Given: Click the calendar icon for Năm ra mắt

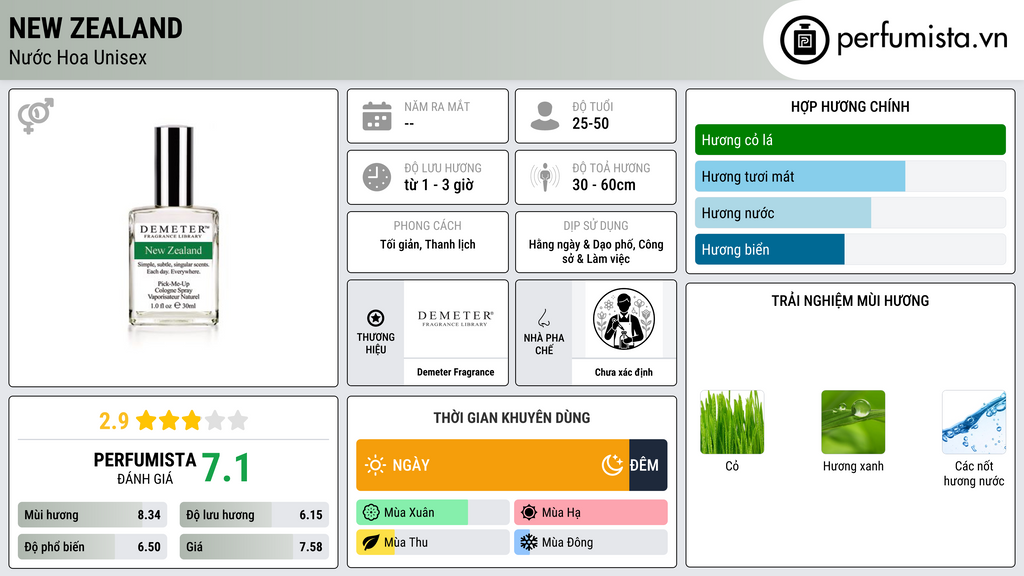Looking at the screenshot, I should coord(377,116).
